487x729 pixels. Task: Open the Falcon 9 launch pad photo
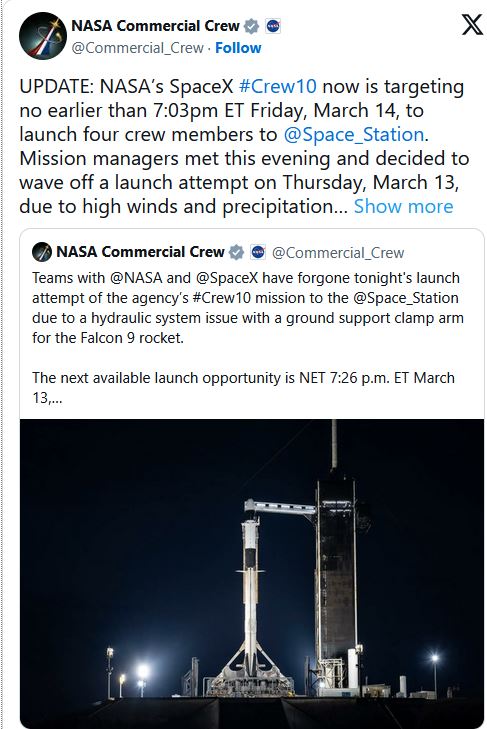click(252, 574)
